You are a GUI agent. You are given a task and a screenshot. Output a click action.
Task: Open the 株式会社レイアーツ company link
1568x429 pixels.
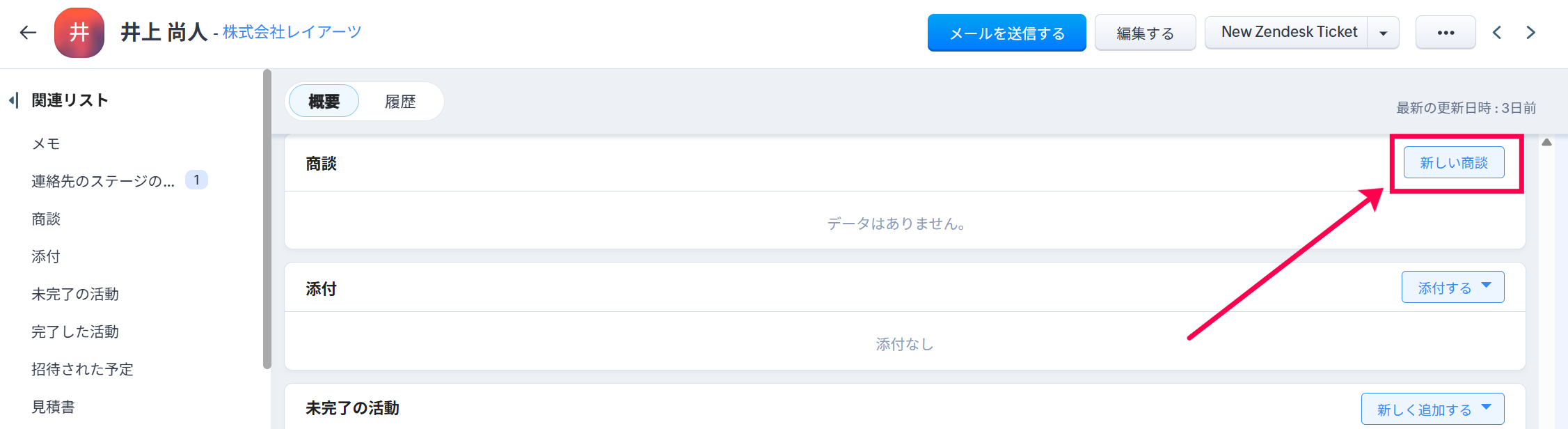[x=292, y=32]
